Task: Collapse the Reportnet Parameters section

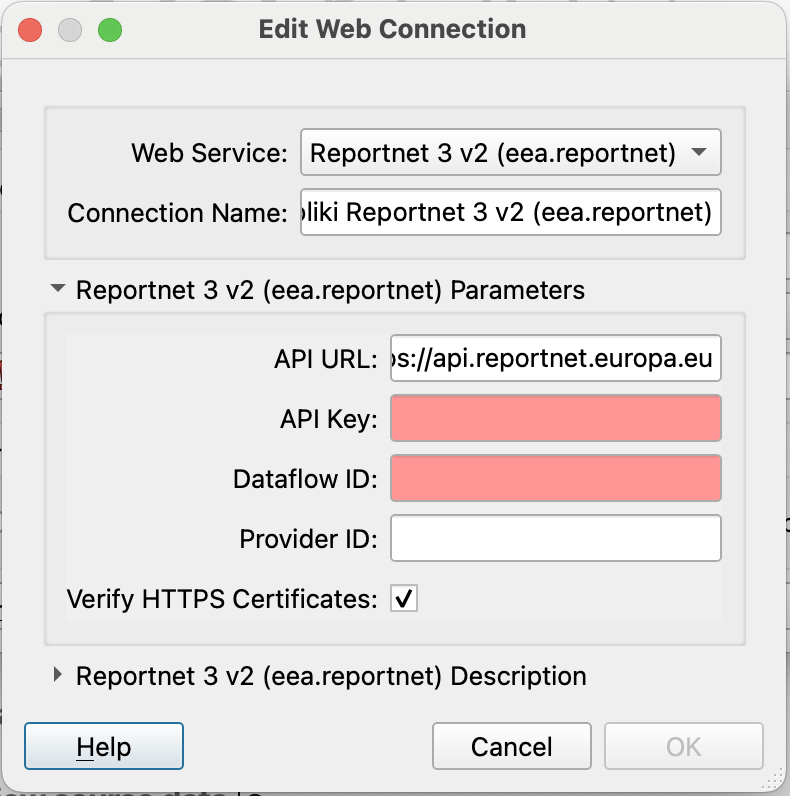Action: (58, 288)
